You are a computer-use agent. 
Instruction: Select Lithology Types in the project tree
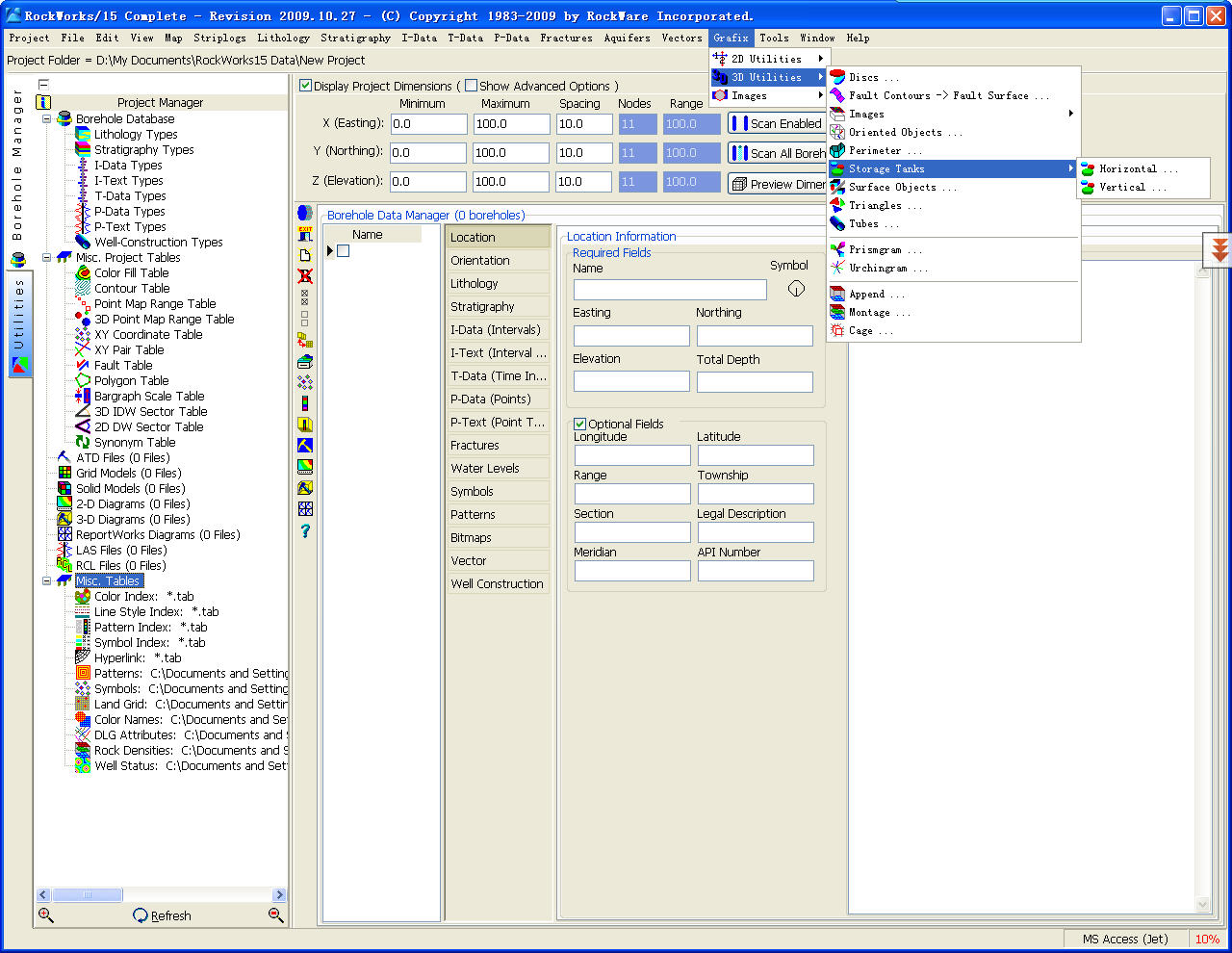point(136,135)
